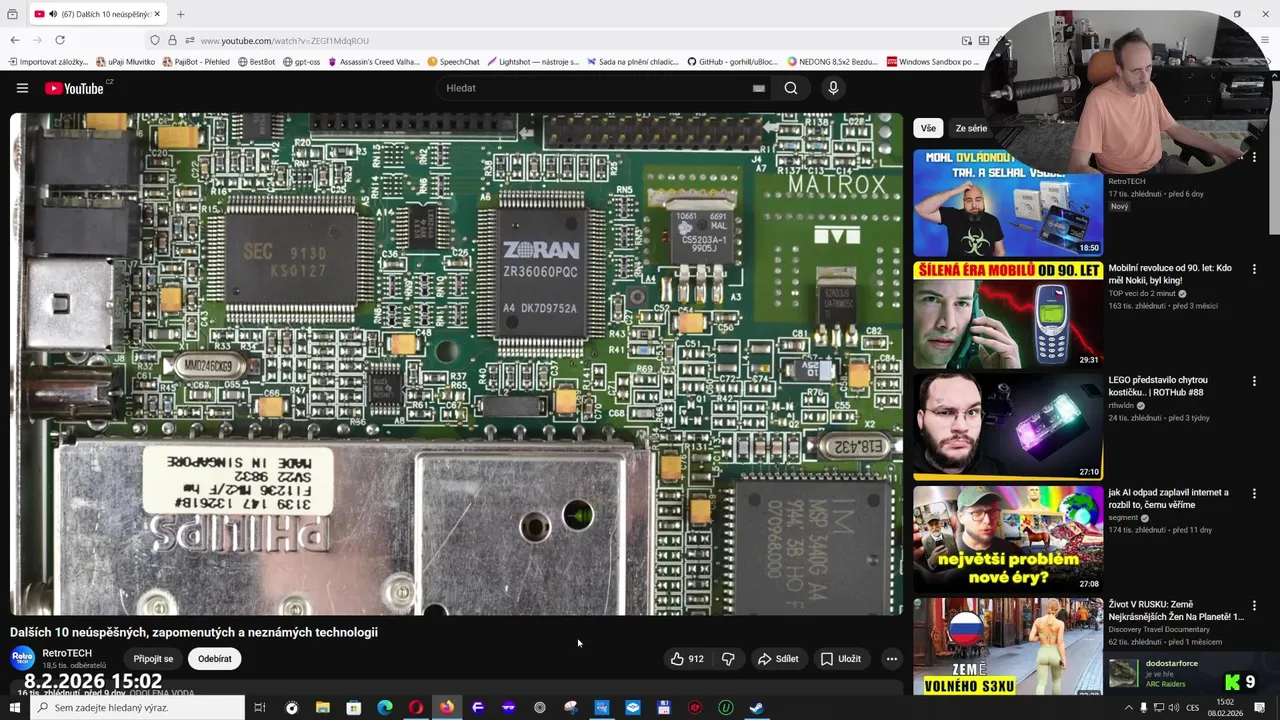This screenshot has height=720, width=1280.
Task: Go back with browser back arrow
Action: (14, 40)
